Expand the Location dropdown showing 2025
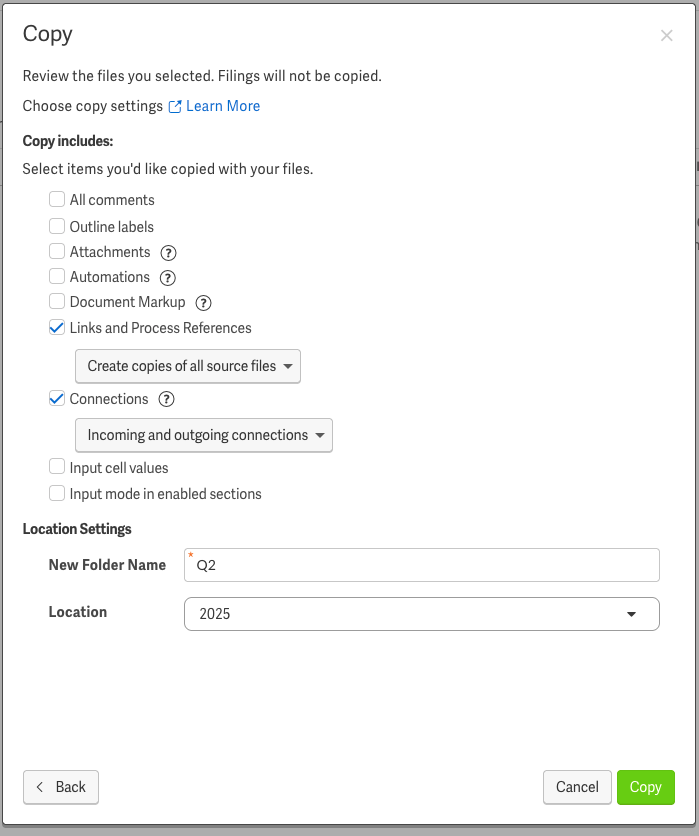Image resolution: width=699 pixels, height=836 pixels. (x=422, y=614)
